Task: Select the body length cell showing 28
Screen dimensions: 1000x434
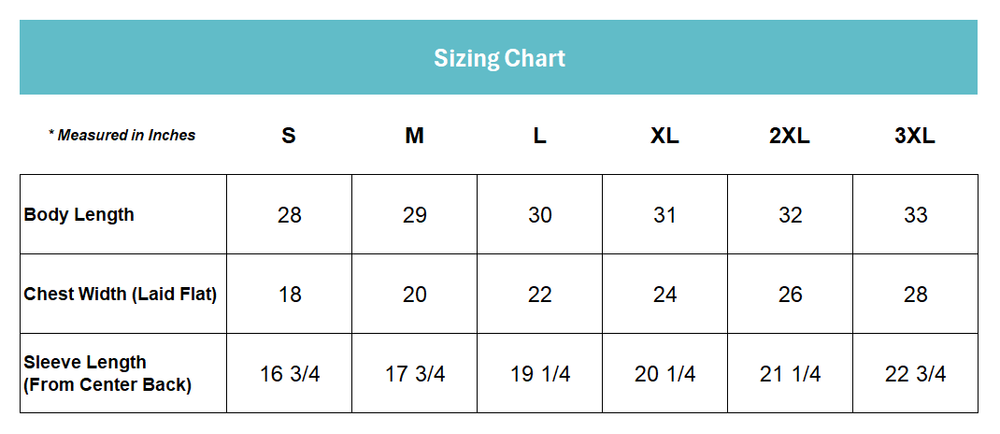Action: (289, 215)
